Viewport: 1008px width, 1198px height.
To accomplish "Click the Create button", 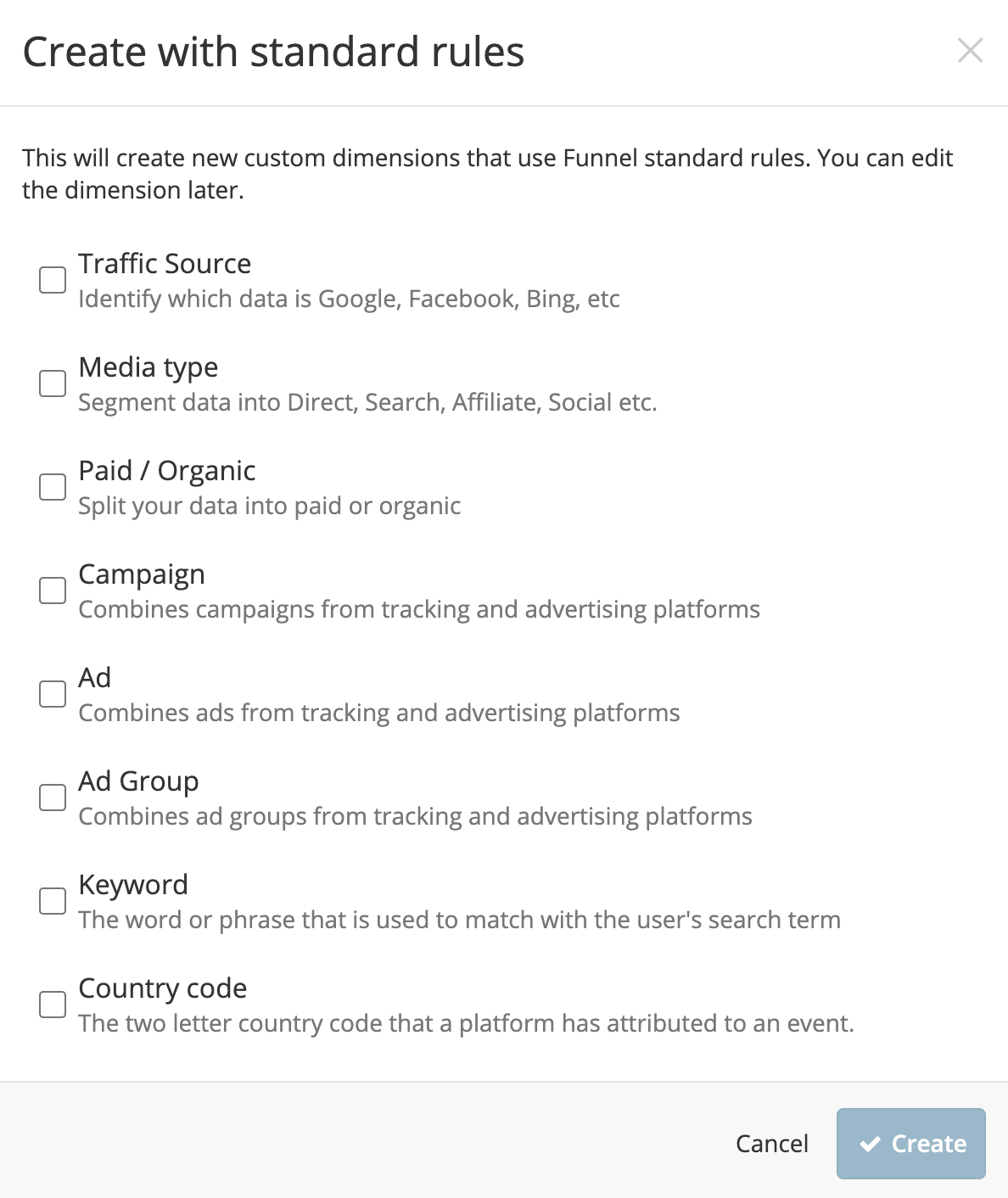I will point(911,1144).
